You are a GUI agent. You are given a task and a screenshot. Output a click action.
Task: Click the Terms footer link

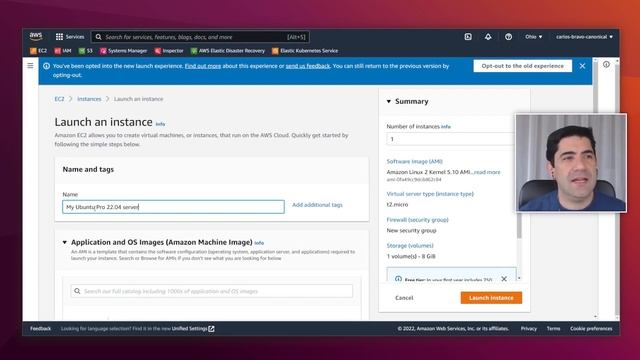pos(553,329)
